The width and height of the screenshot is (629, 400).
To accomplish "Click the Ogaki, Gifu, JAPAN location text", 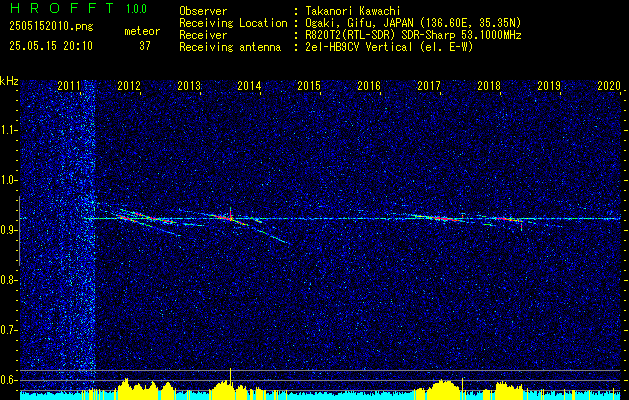I will (413, 23).
